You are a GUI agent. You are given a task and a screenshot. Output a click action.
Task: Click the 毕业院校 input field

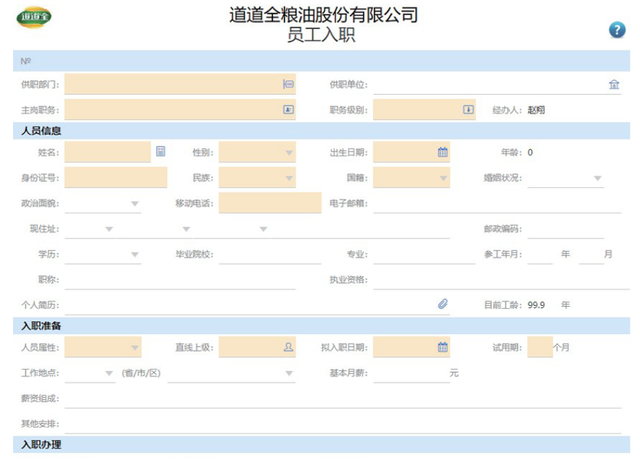270,254
